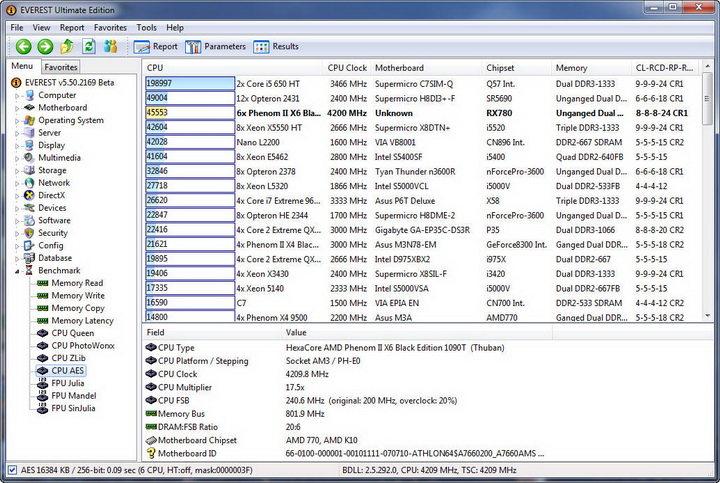Select the Network tree node

pyautogui.click(x=54, y=182)
